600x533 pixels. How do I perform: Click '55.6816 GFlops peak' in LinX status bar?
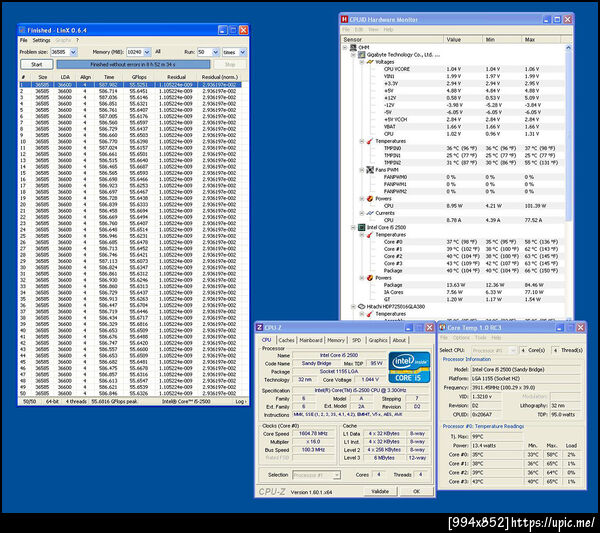pos(114,401)
